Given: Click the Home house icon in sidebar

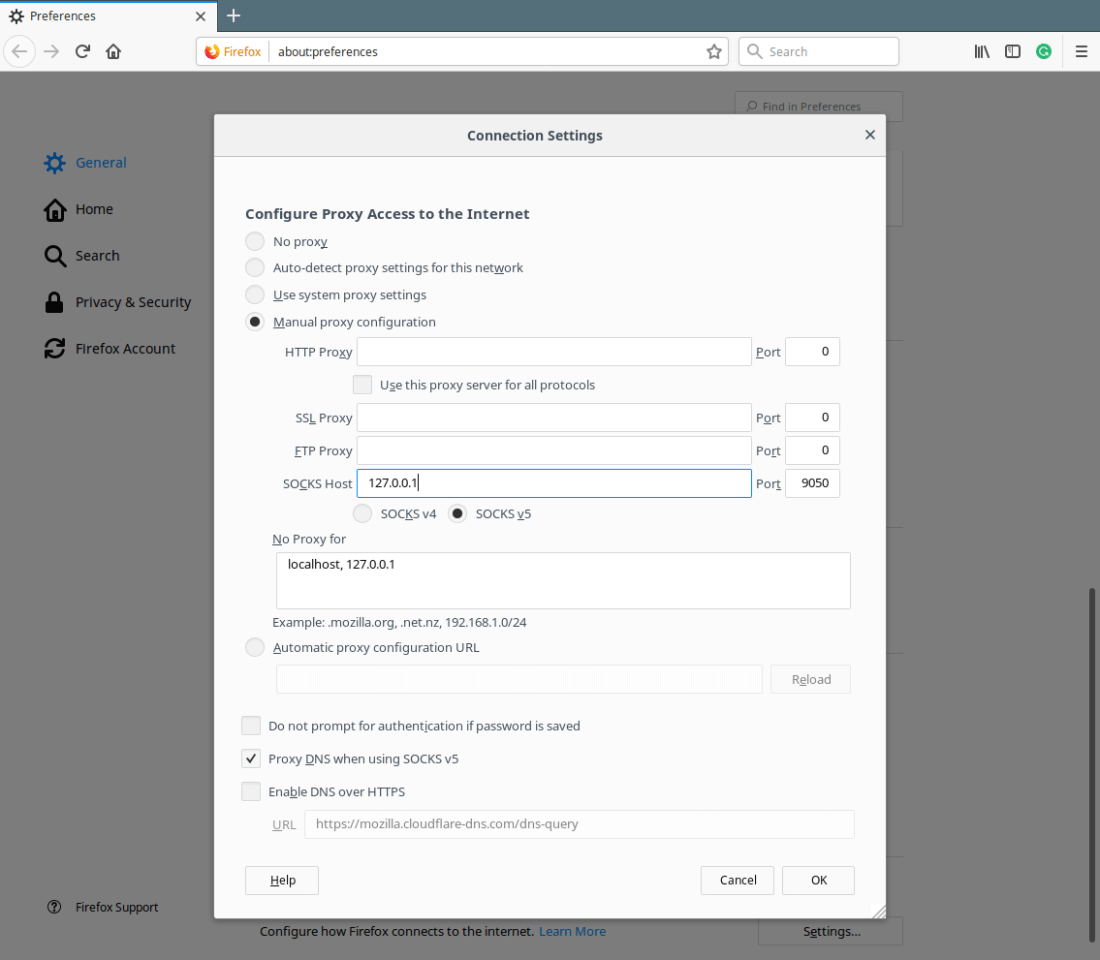Looking at the screenshot, I should (x=55, y=209).
